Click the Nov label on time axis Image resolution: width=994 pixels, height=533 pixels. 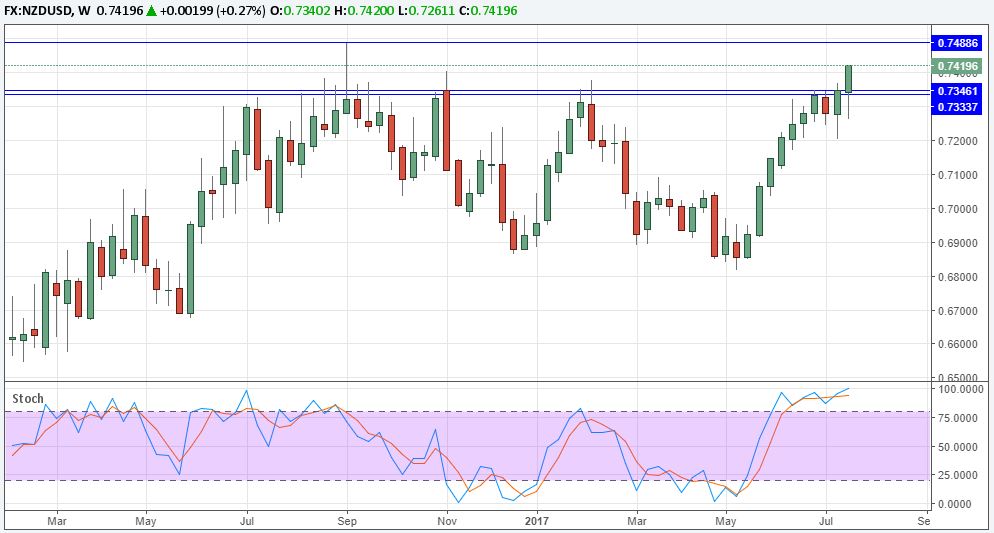click(447, 521)
